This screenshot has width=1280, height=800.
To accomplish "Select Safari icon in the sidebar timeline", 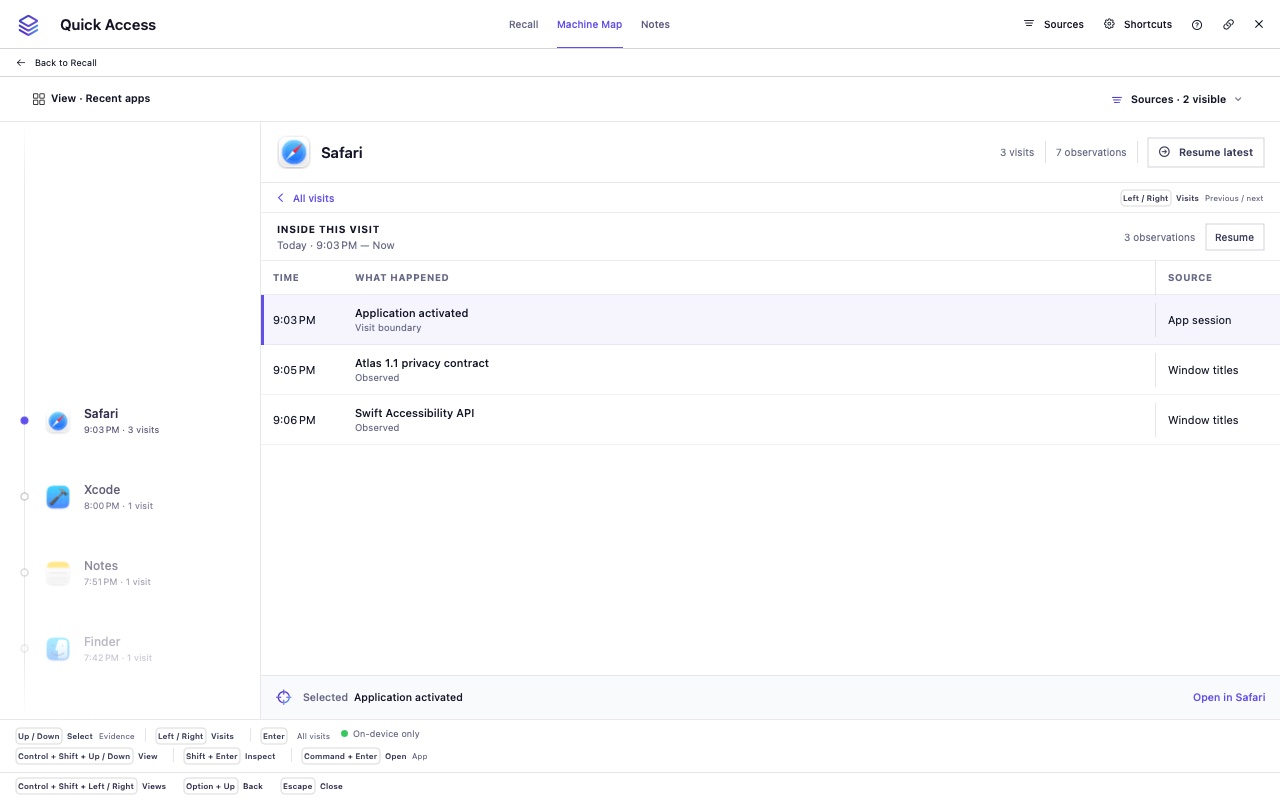I will click(x=58, y=421).
